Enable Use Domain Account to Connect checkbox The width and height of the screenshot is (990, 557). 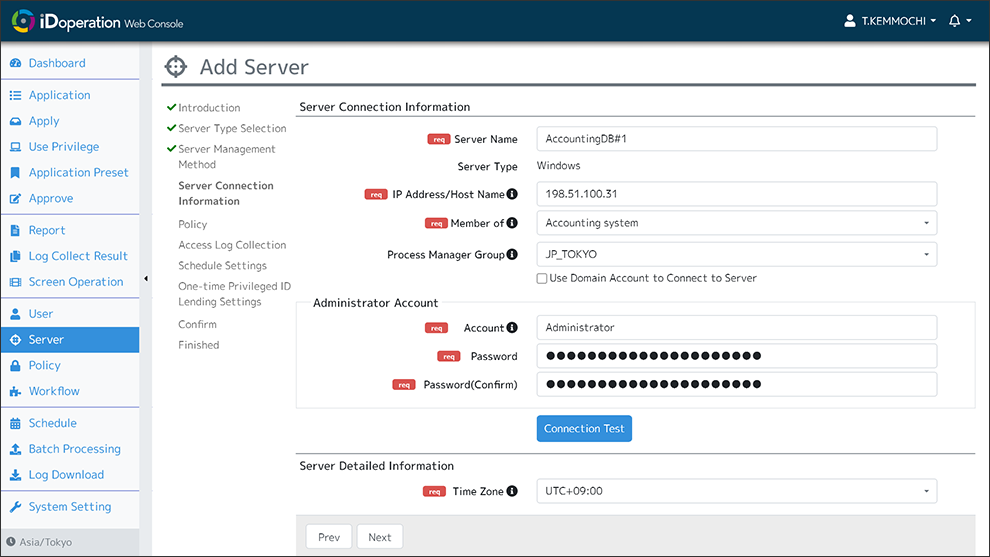click(542, 278)
